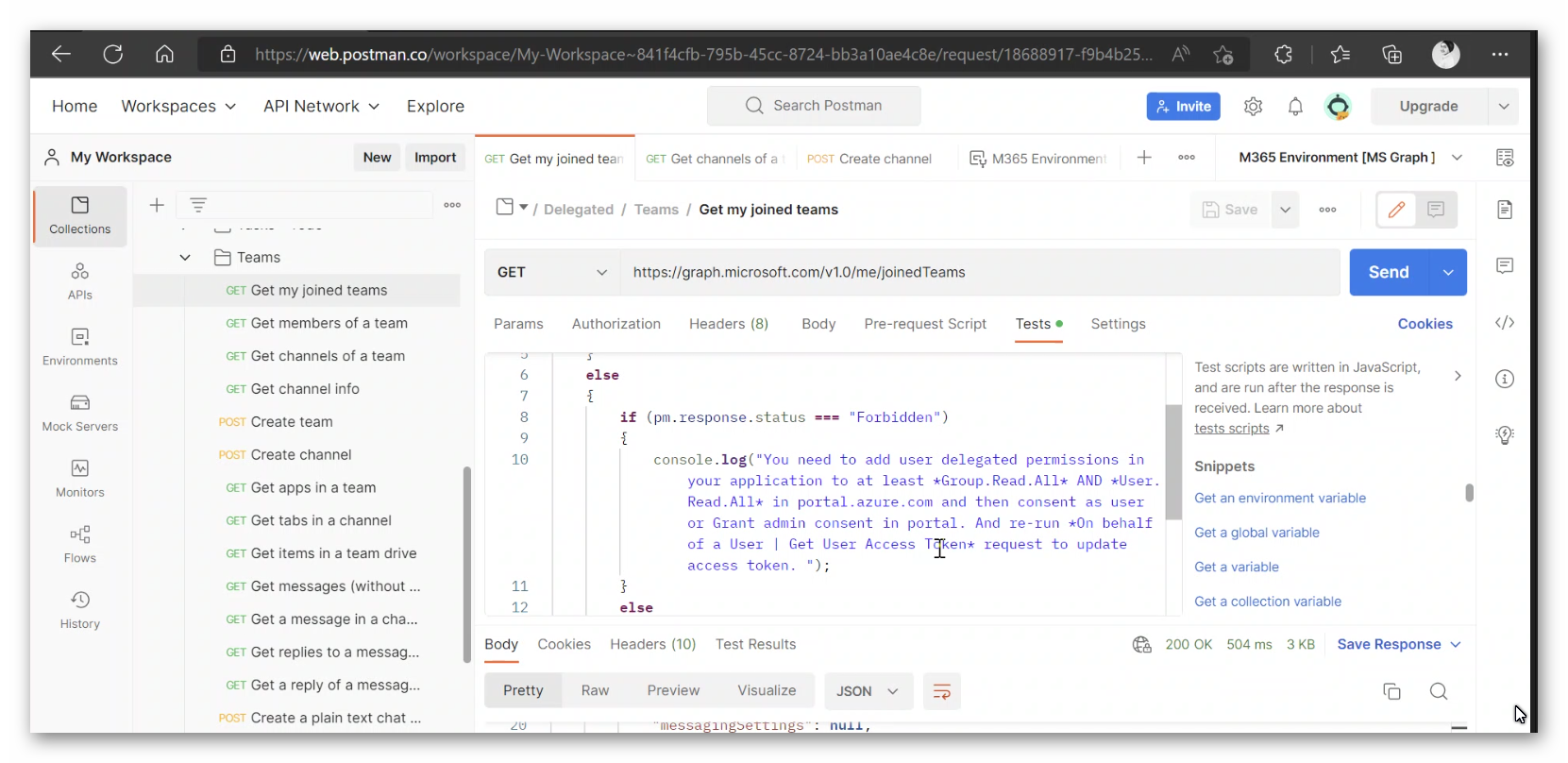The image size is (1568, 763).
Task: Open Postman settings gear
Action: [x=1253, y=107]
